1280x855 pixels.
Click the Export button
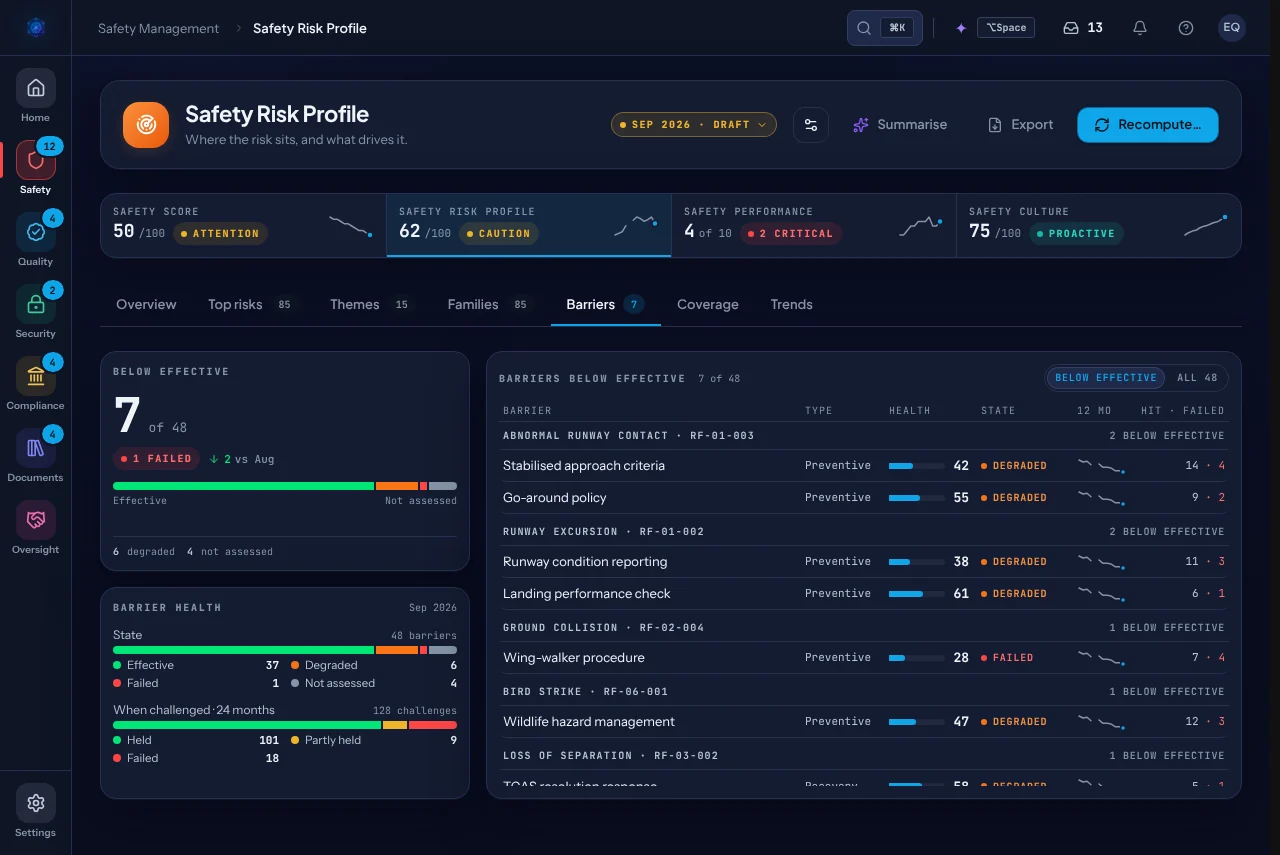(1021, 125)
